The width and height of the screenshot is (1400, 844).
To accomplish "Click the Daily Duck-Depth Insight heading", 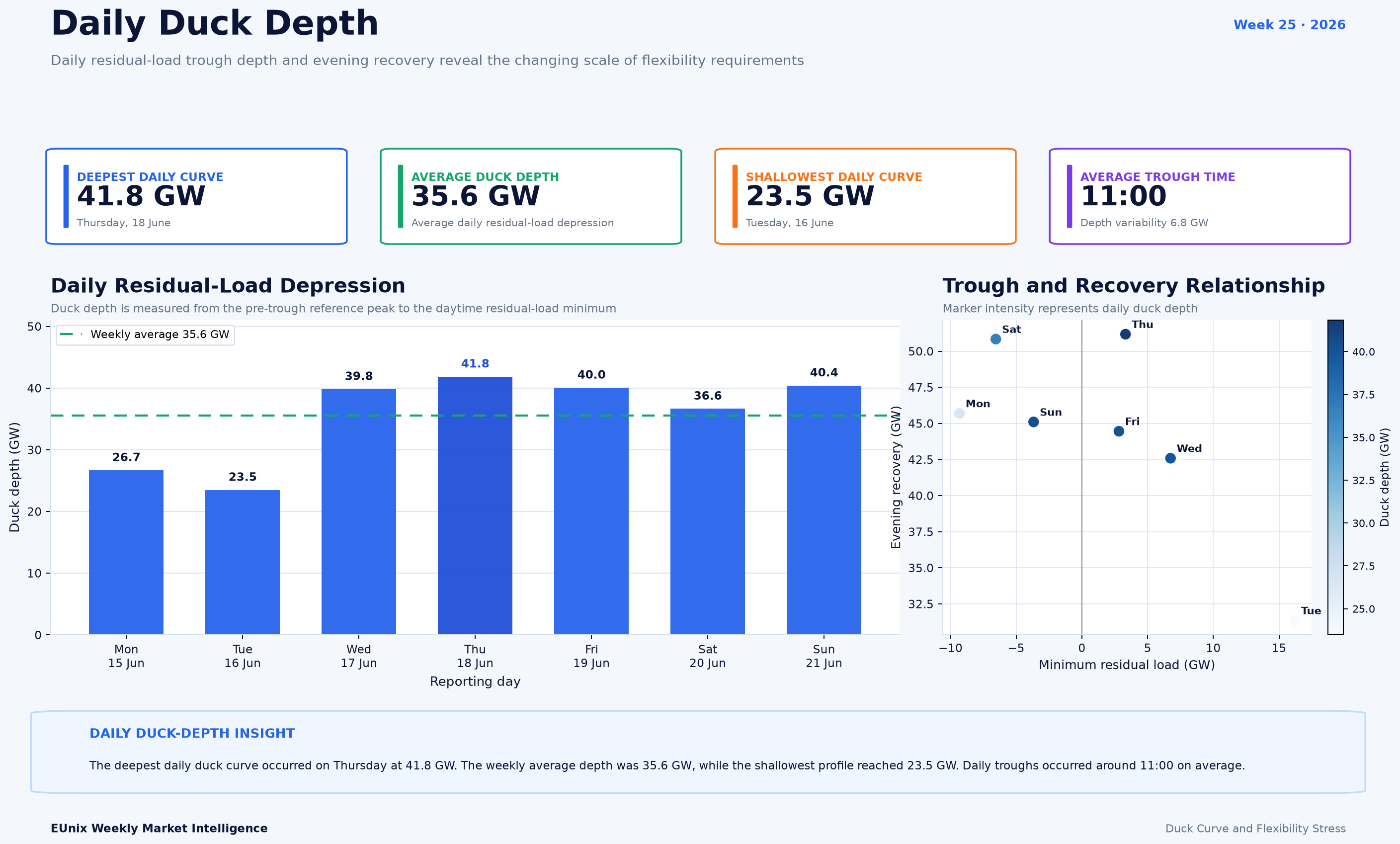I will 192,733.
